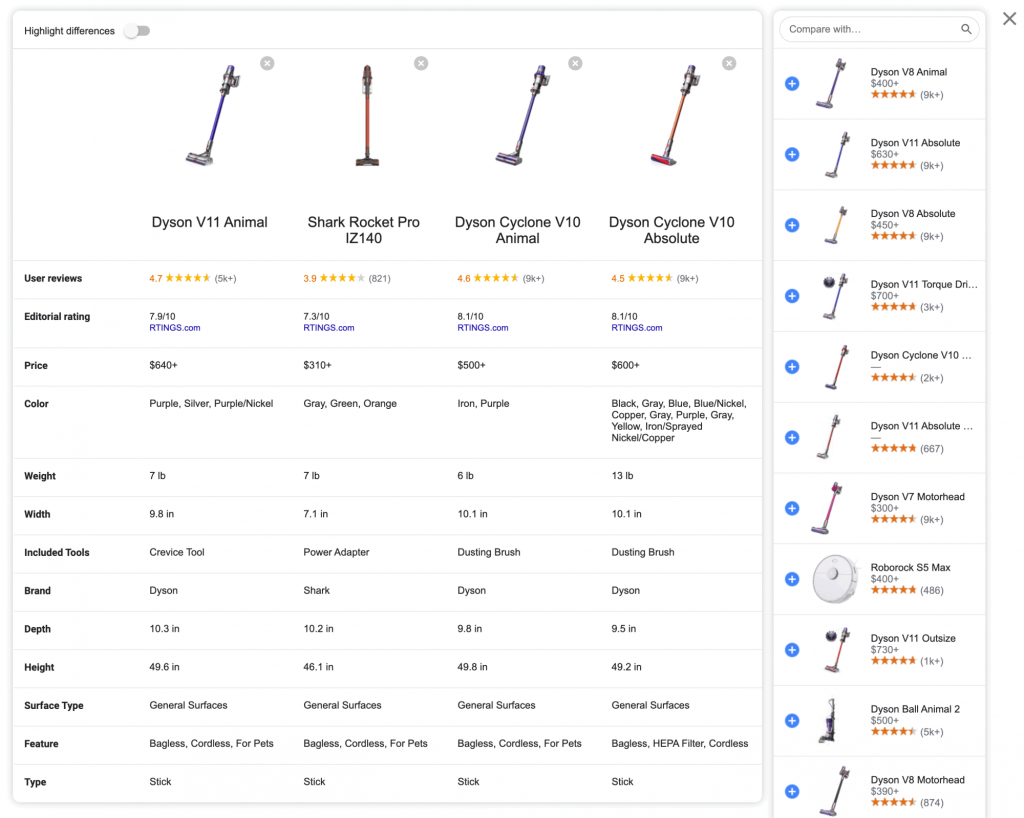
Task: Toggle the Highlight differences switch
Action: pos(137,31)
